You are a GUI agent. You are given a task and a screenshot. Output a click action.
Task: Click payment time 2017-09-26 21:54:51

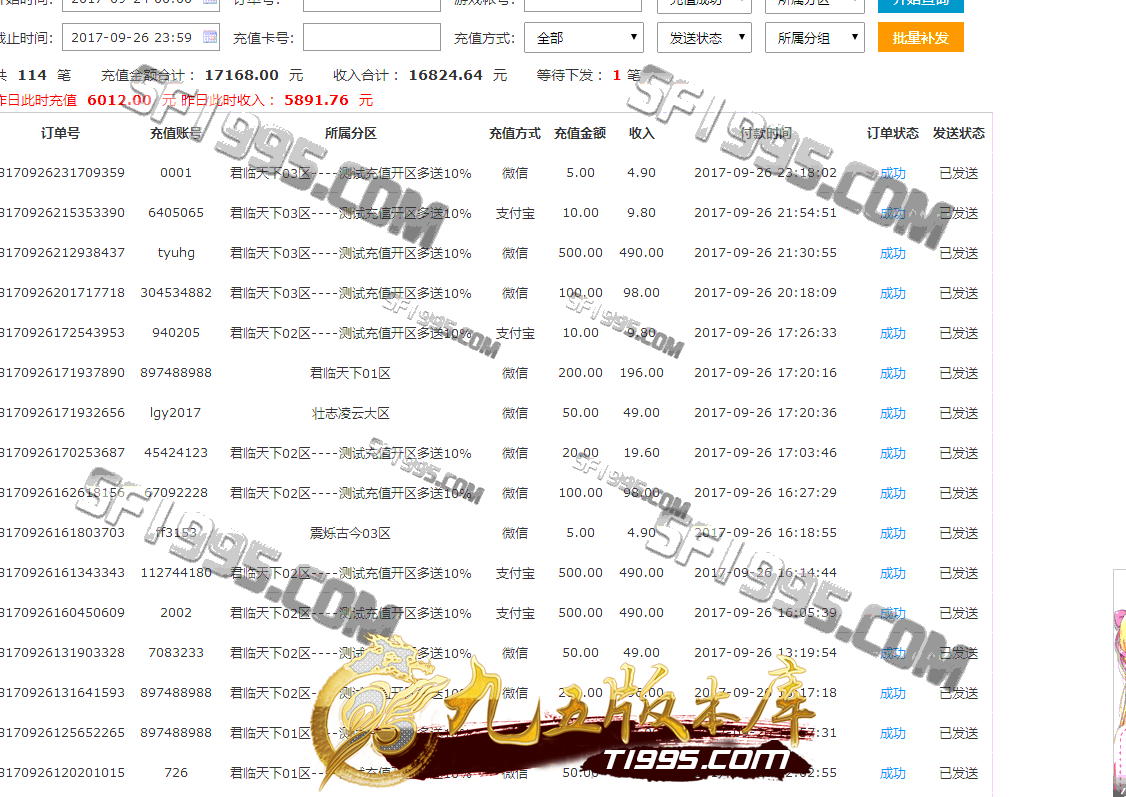click(x=766, y=213)
